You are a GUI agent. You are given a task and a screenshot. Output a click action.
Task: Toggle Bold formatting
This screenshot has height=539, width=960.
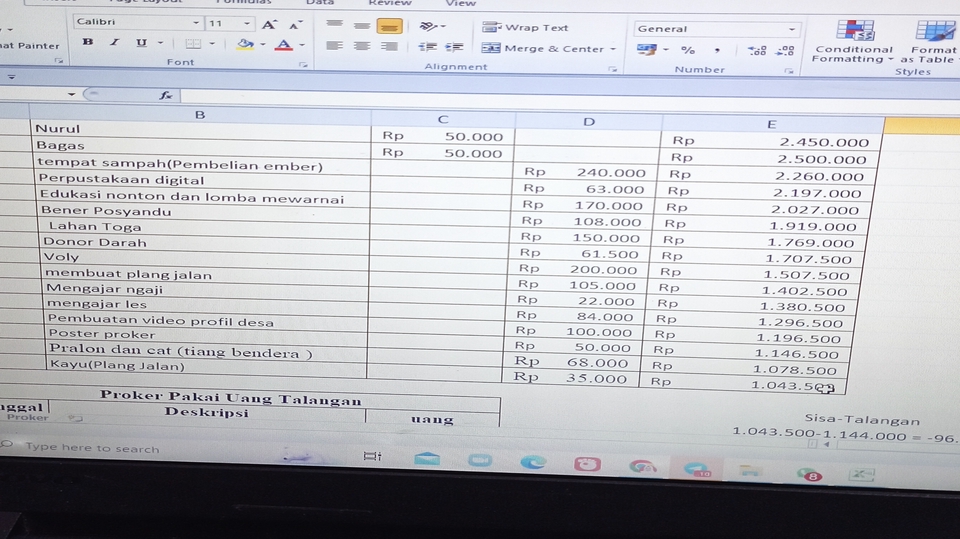[x=88, y=42]
